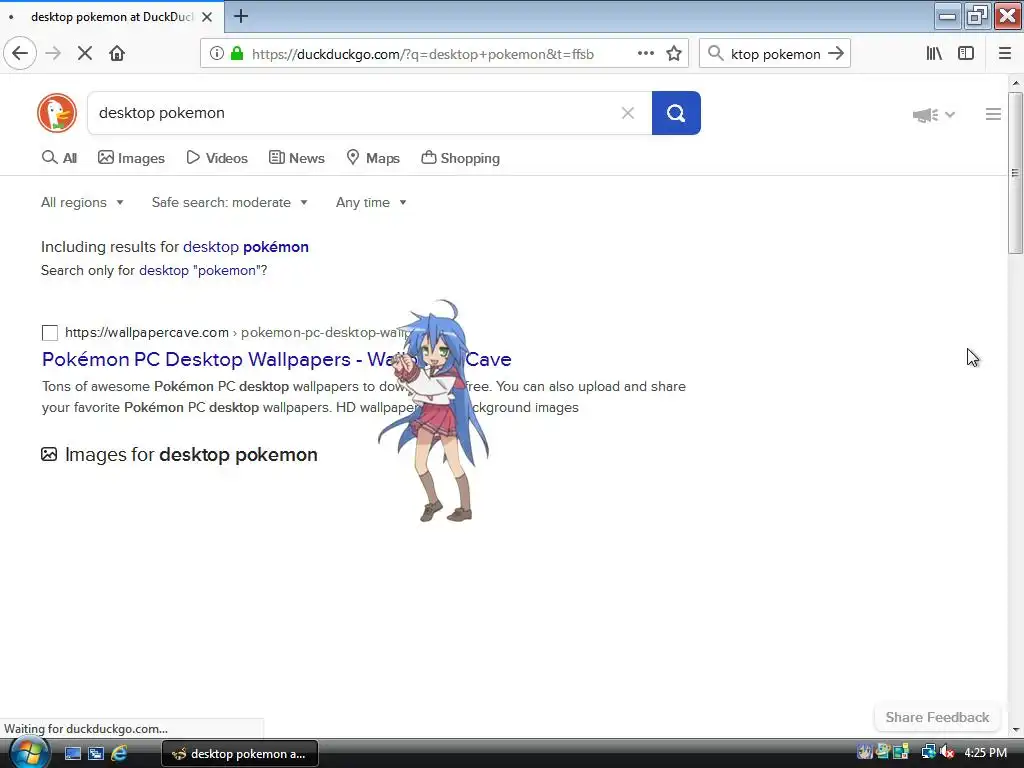The image size is (1024, 768).
Task: Clear the DuckDuckGo search query
Action: [x=628, y=113]
